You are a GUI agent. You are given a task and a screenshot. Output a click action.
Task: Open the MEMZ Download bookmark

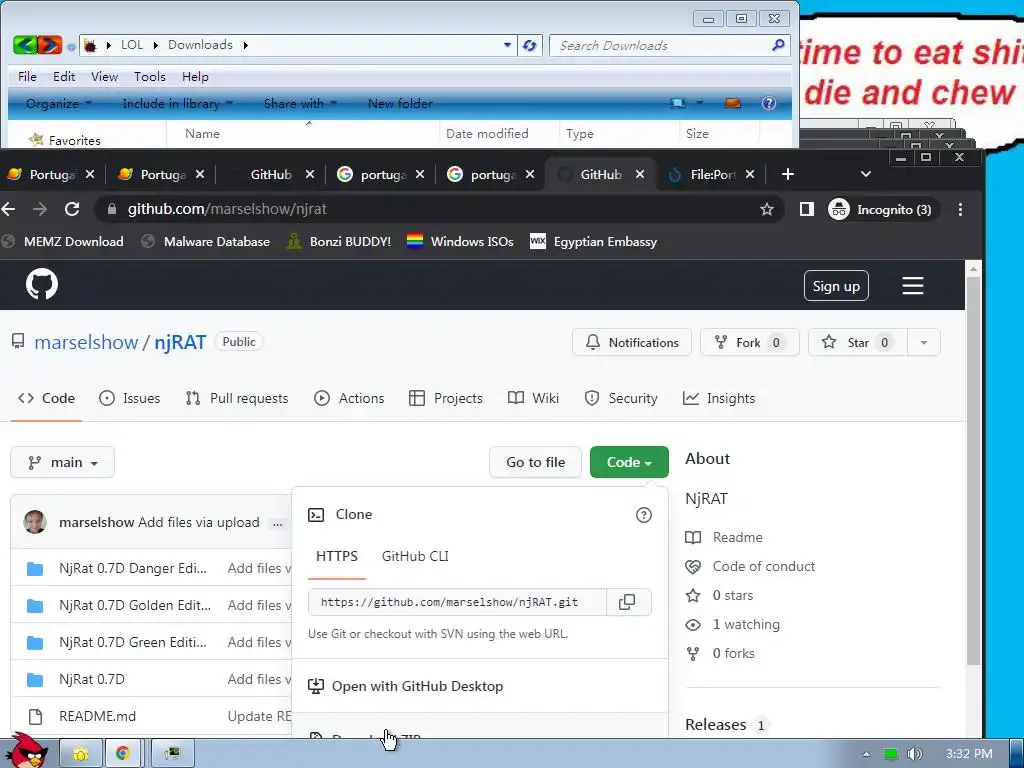click(x=63, y=242)
